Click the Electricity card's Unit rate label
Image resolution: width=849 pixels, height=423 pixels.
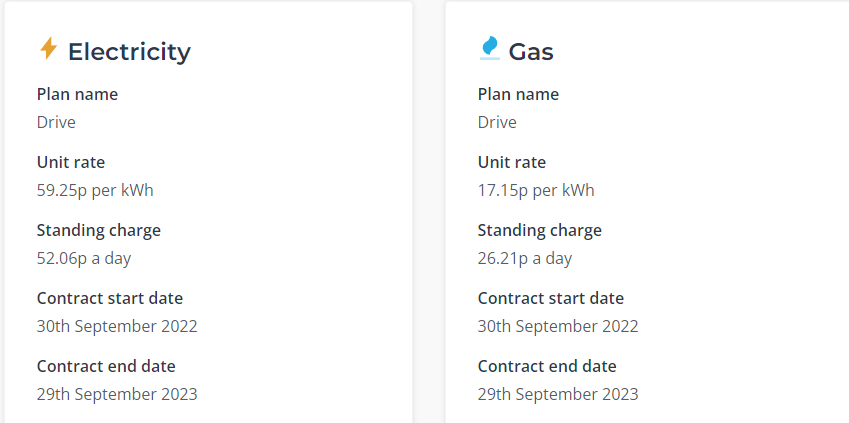coord(71,162)
